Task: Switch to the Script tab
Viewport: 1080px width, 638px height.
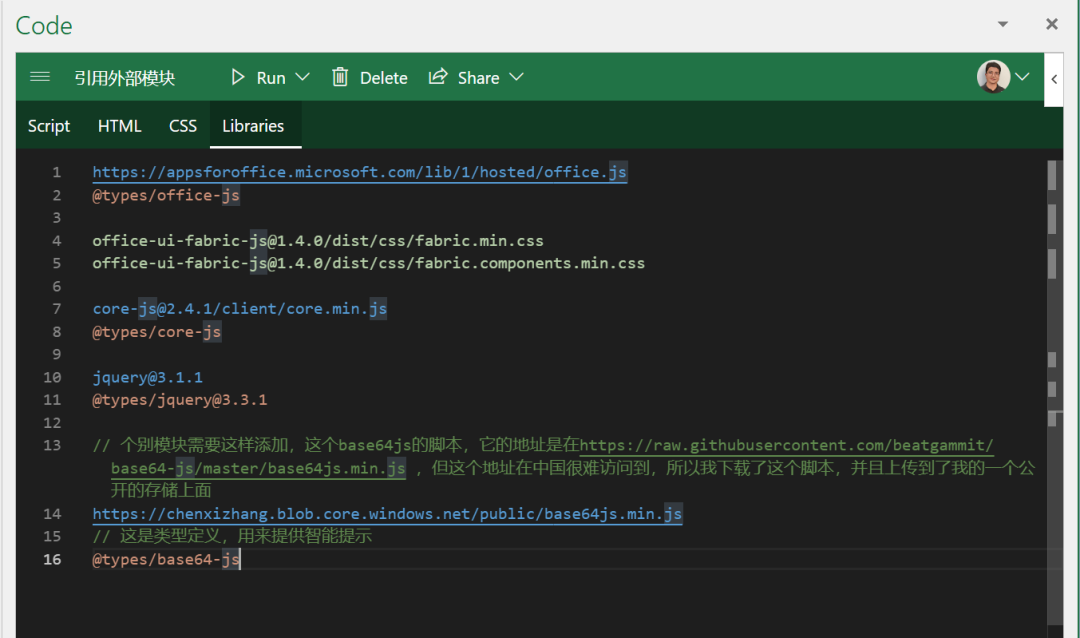Action: click(x=49, y=126)
